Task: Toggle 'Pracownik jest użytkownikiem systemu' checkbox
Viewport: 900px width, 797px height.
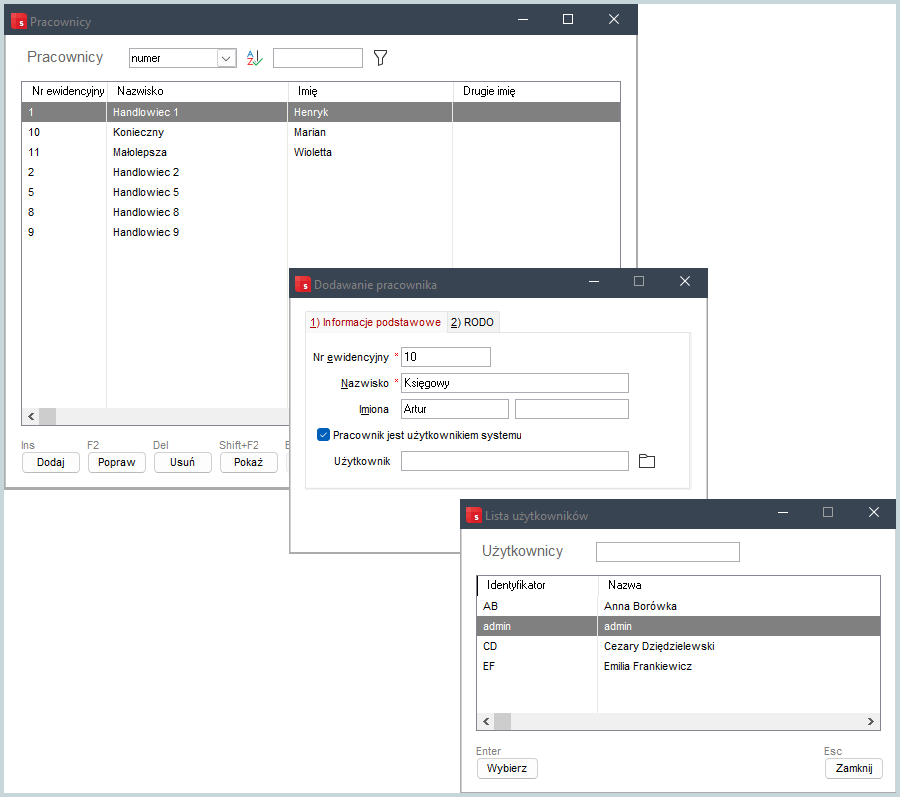Action: (323, 434)
